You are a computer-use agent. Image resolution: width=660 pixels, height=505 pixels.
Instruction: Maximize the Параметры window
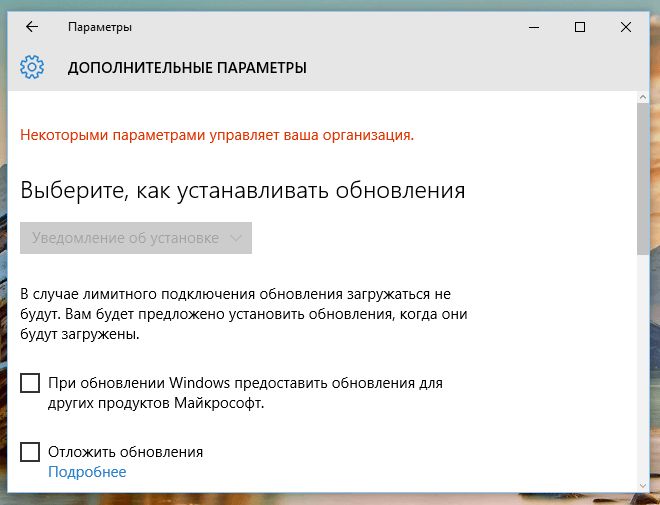coord(580,27)
